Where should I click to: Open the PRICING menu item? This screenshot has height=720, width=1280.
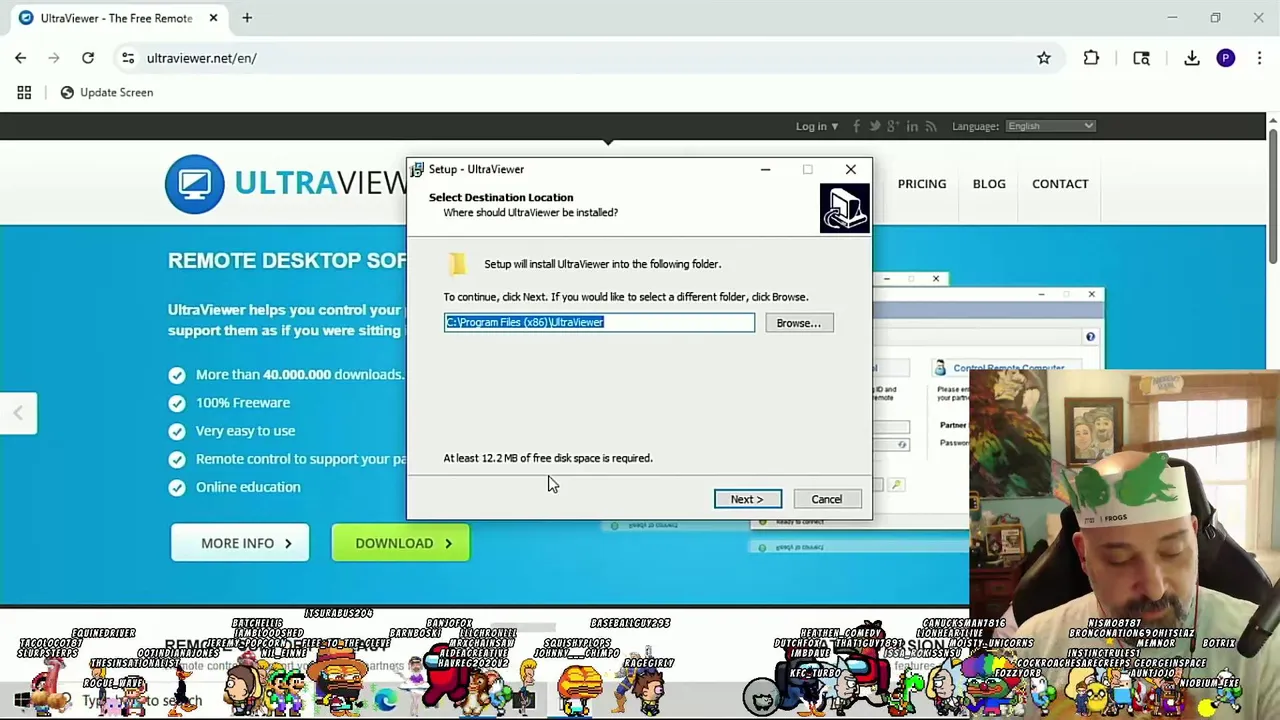921,184
